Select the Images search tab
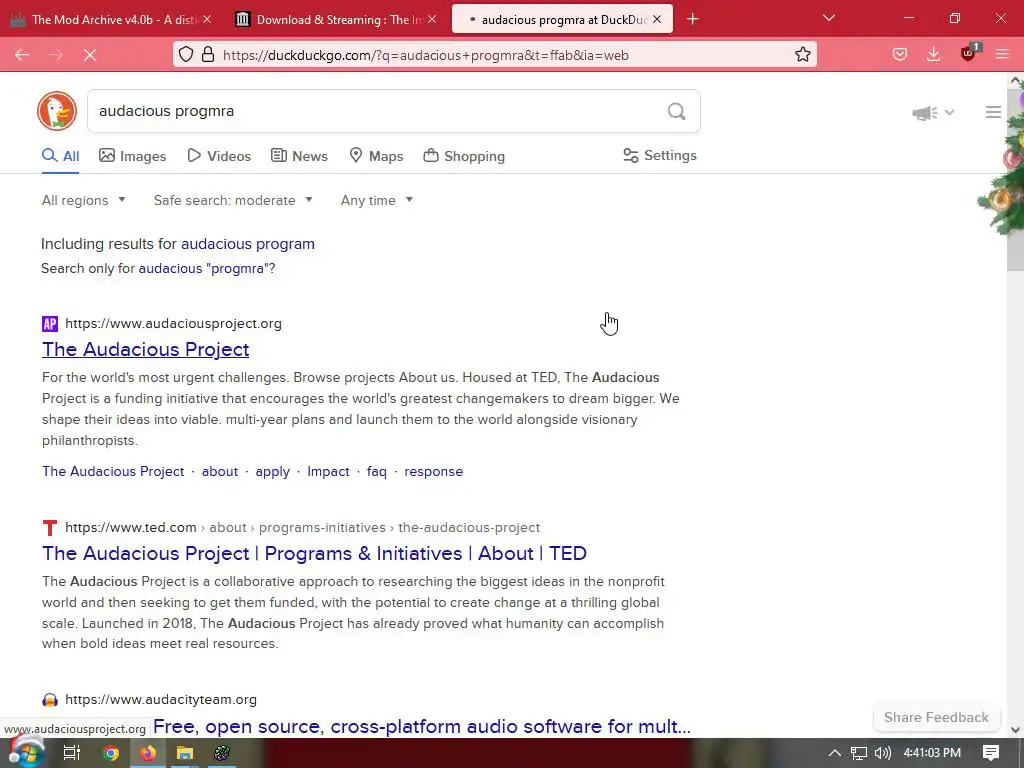Viewport: 1024px width, 768px height. click(x=133, y=156)
